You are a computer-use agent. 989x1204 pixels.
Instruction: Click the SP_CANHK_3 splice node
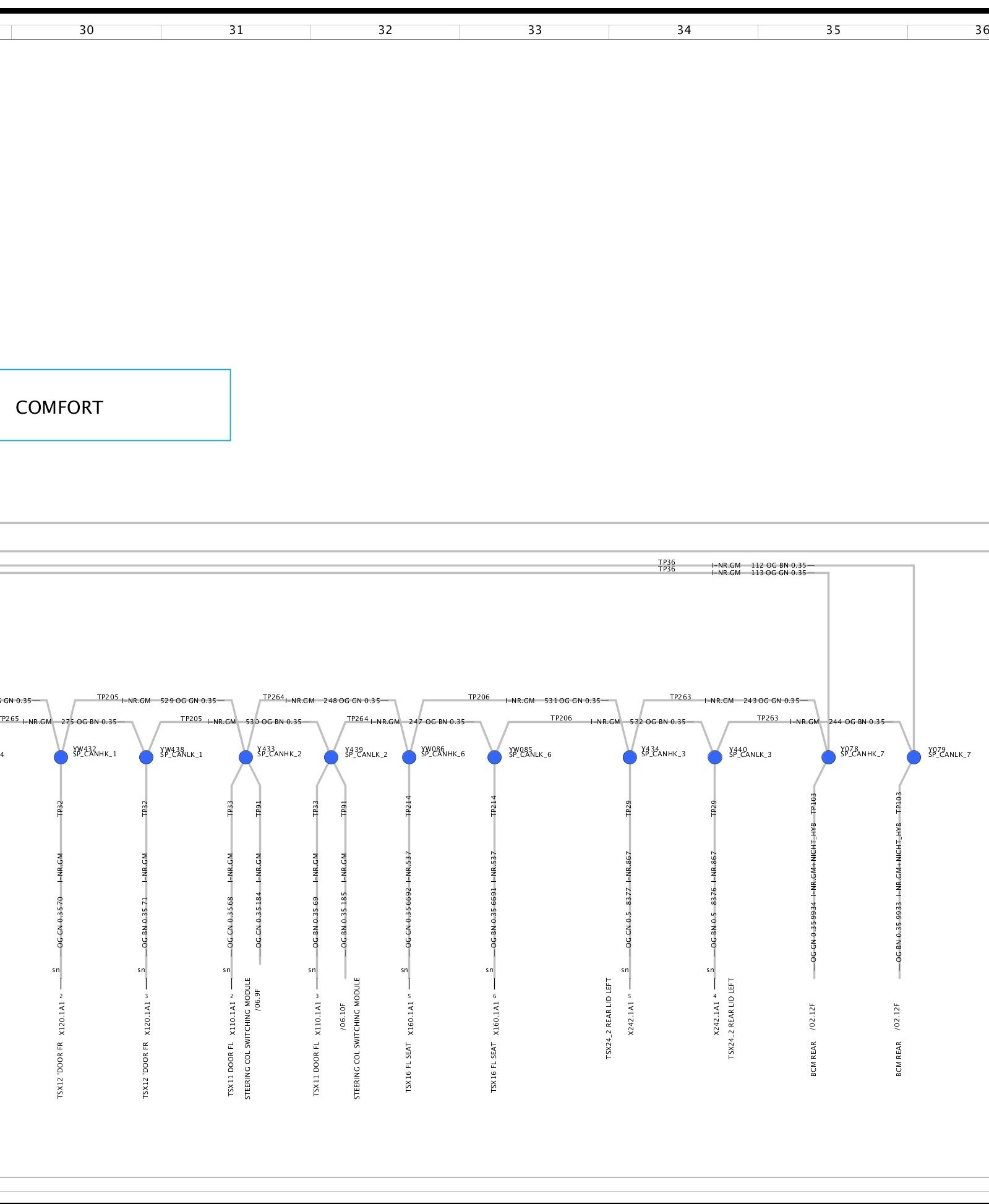coord(630,757)
